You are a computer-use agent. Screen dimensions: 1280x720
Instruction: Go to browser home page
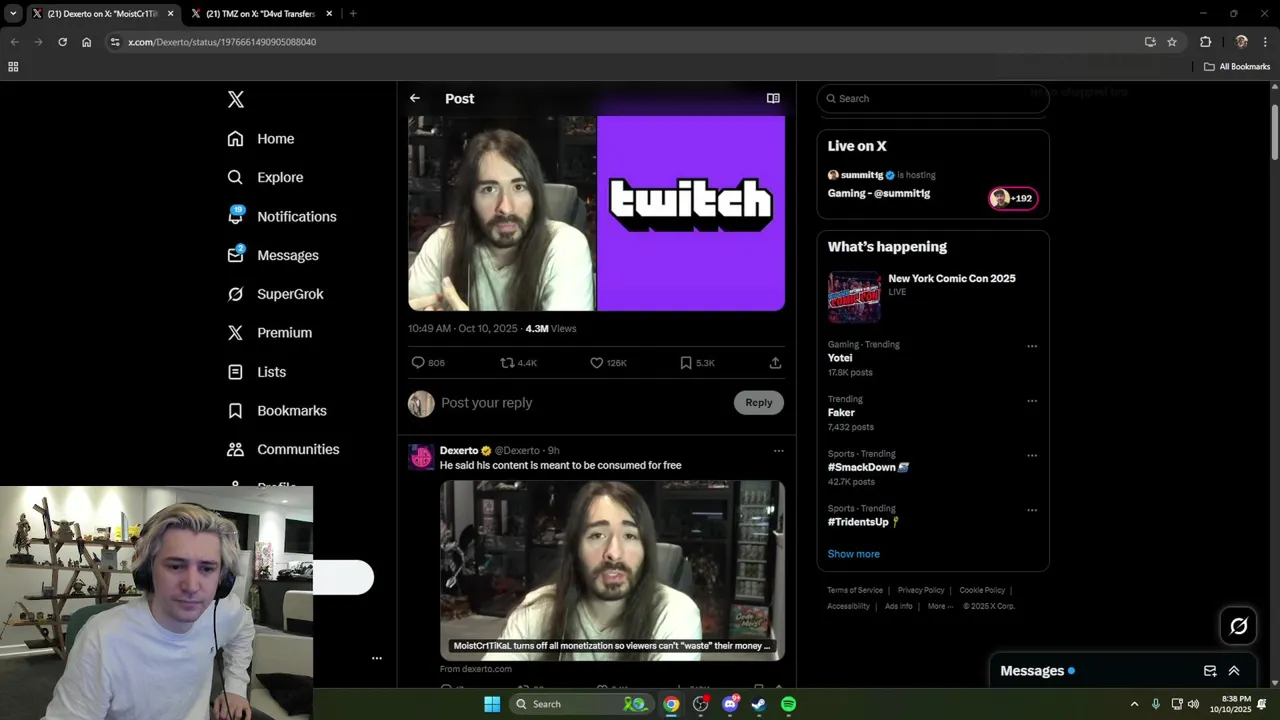pyautogui.click(x=86, y=42)
